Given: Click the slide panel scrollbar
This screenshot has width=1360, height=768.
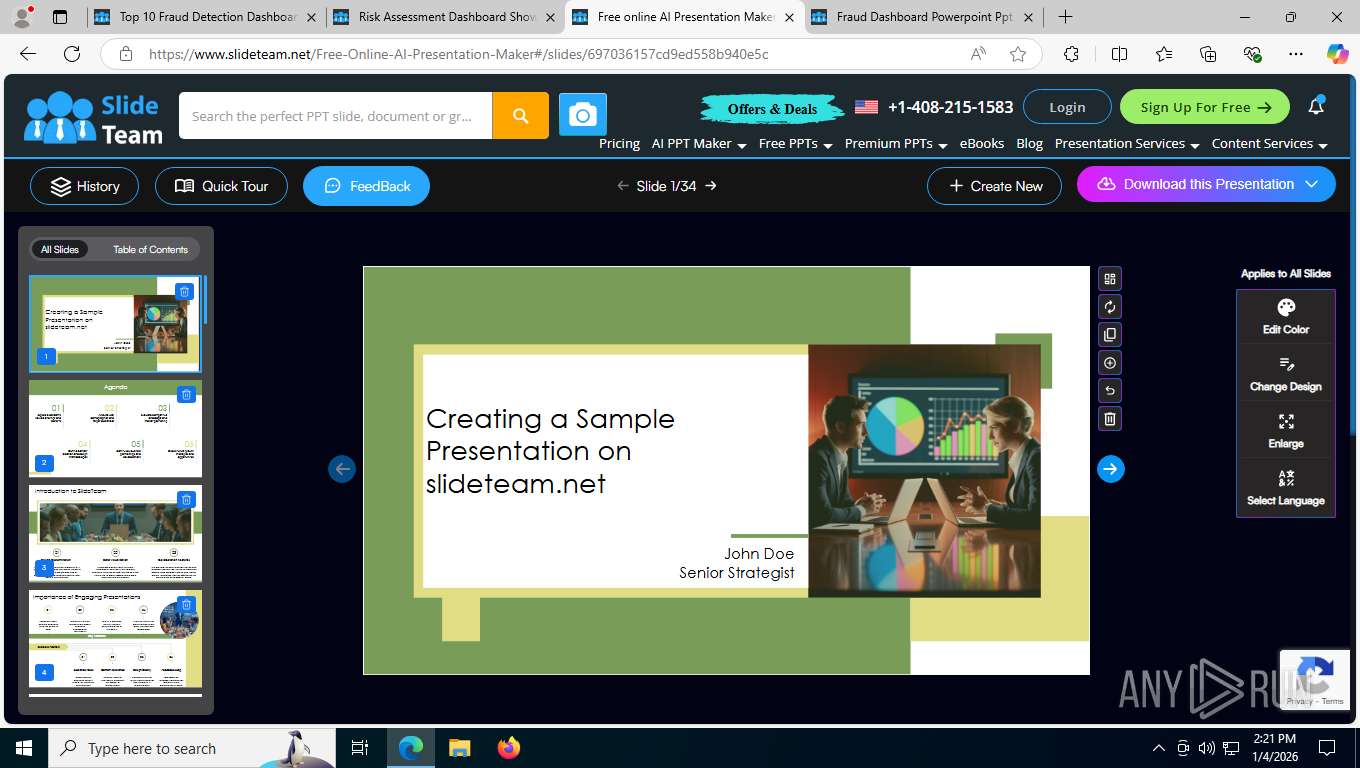Looking at the screenshot, I should click(x=205, y=300).
